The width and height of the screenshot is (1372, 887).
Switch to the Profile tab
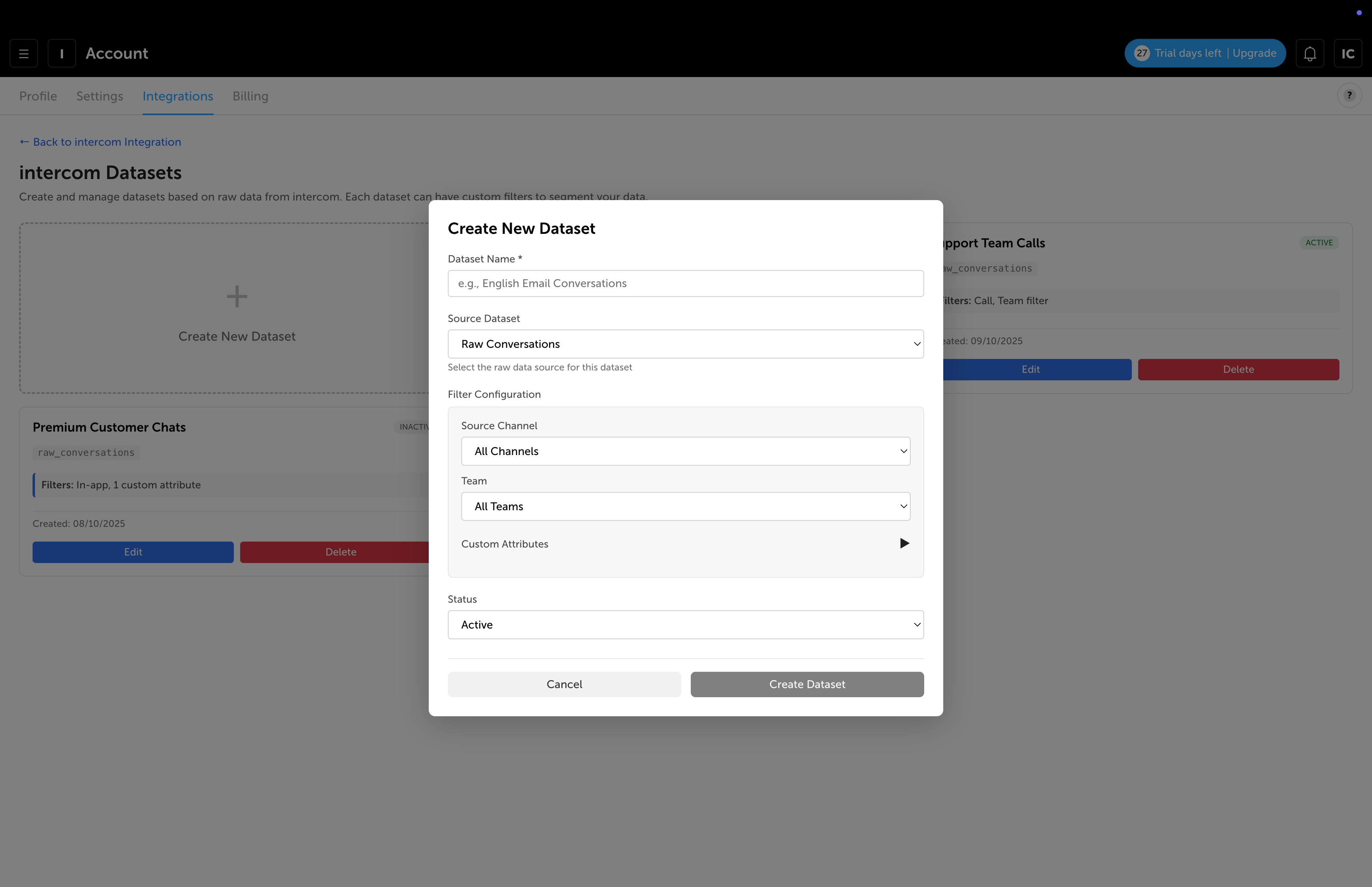38,96
